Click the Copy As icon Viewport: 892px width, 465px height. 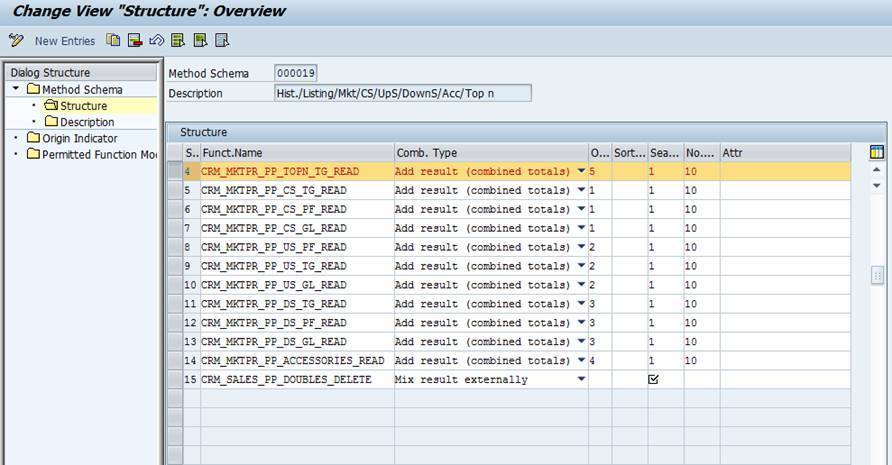(x=113, y=40)
